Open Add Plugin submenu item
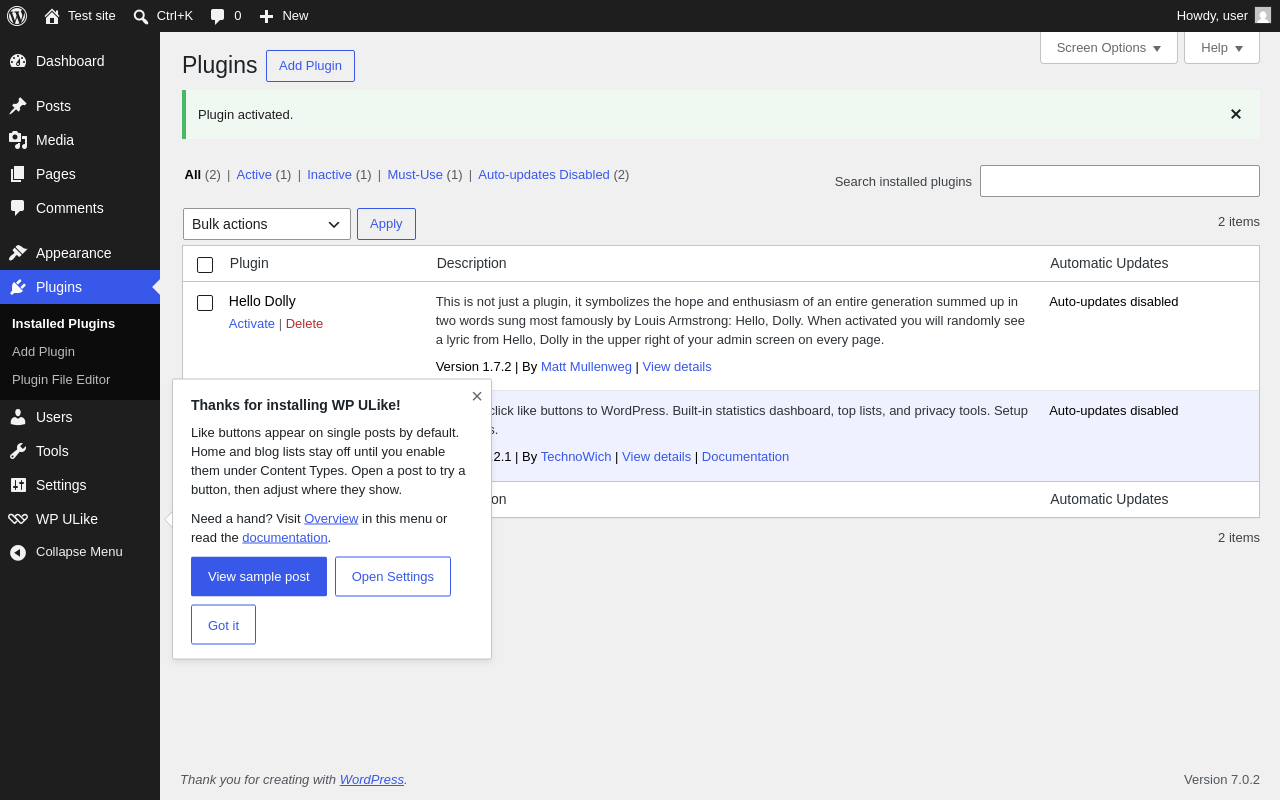Viewport: 1280px width, 800px height. [43, 351]
